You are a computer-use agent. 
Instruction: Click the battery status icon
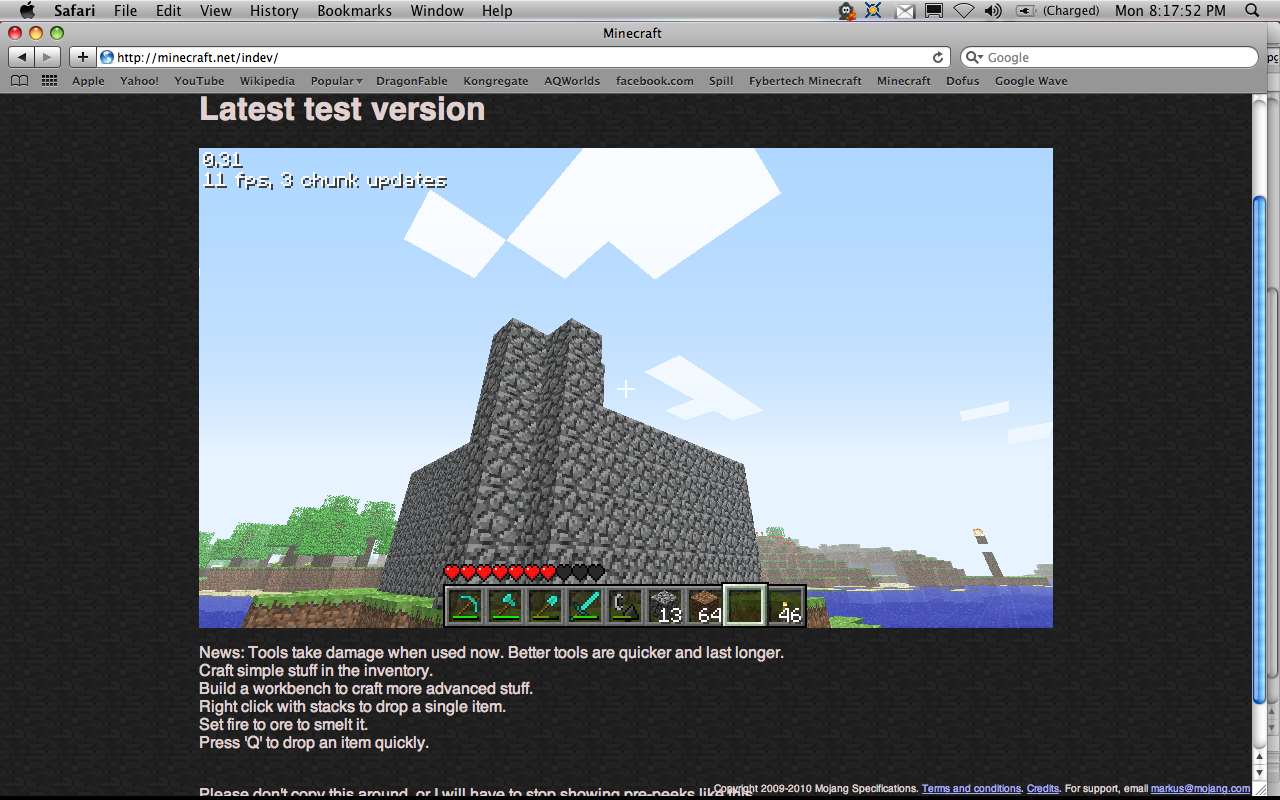(1026, 11)
